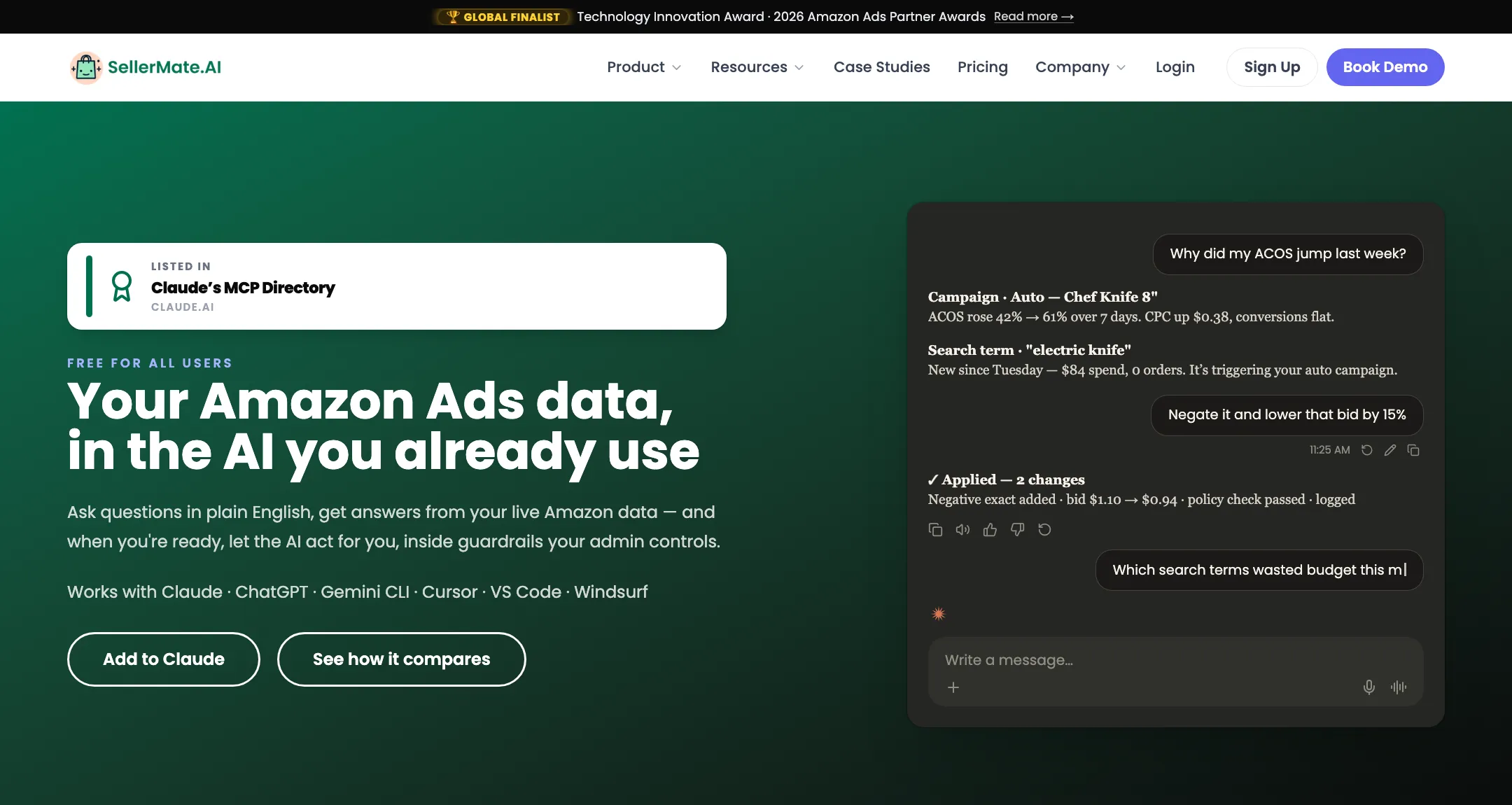Click the orange Claude spark icon
Image resolution: width=1512 pixels, height=805 pixels.
pos(939,614)
